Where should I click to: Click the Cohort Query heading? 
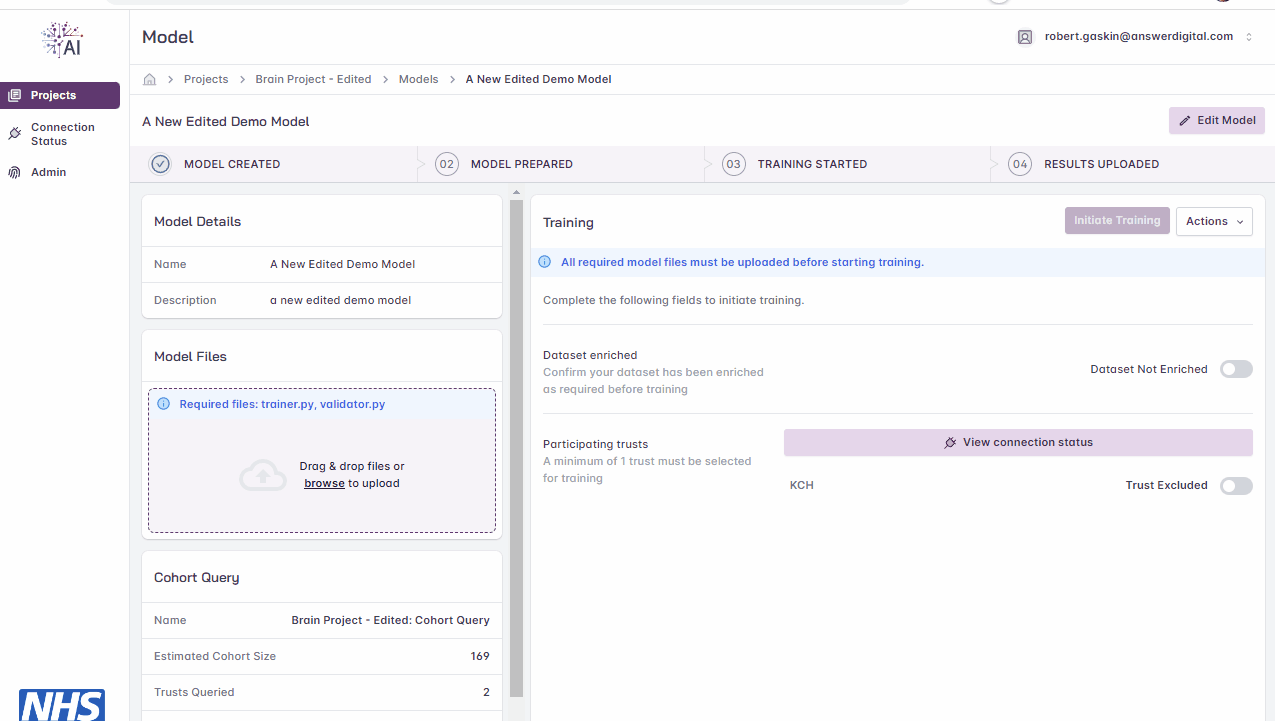(197, 578)
